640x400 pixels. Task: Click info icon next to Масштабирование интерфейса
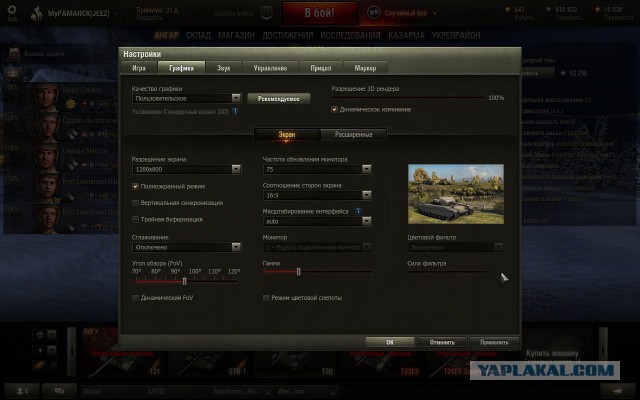click(x=358, y=211)
